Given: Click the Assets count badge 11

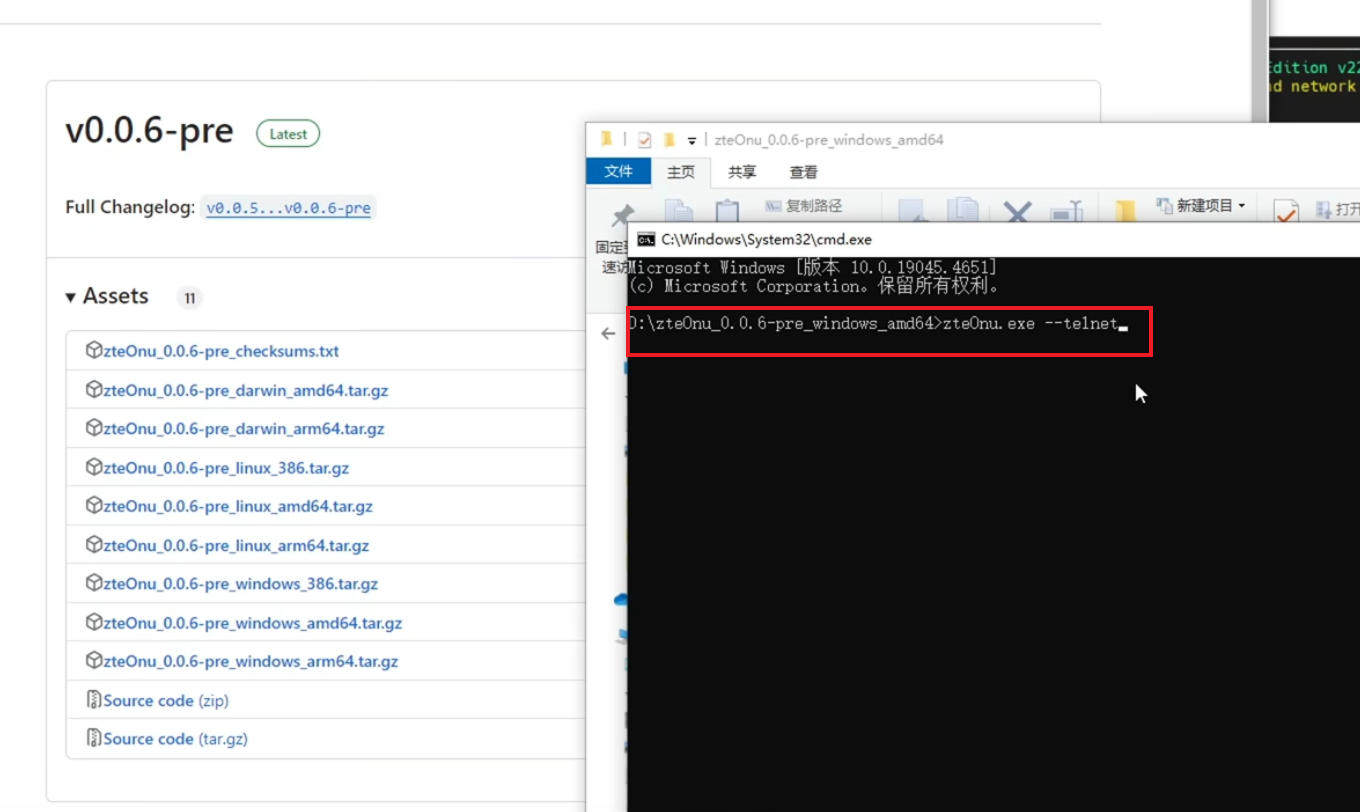Looking at the screenshot, I should tap(189, 297).
